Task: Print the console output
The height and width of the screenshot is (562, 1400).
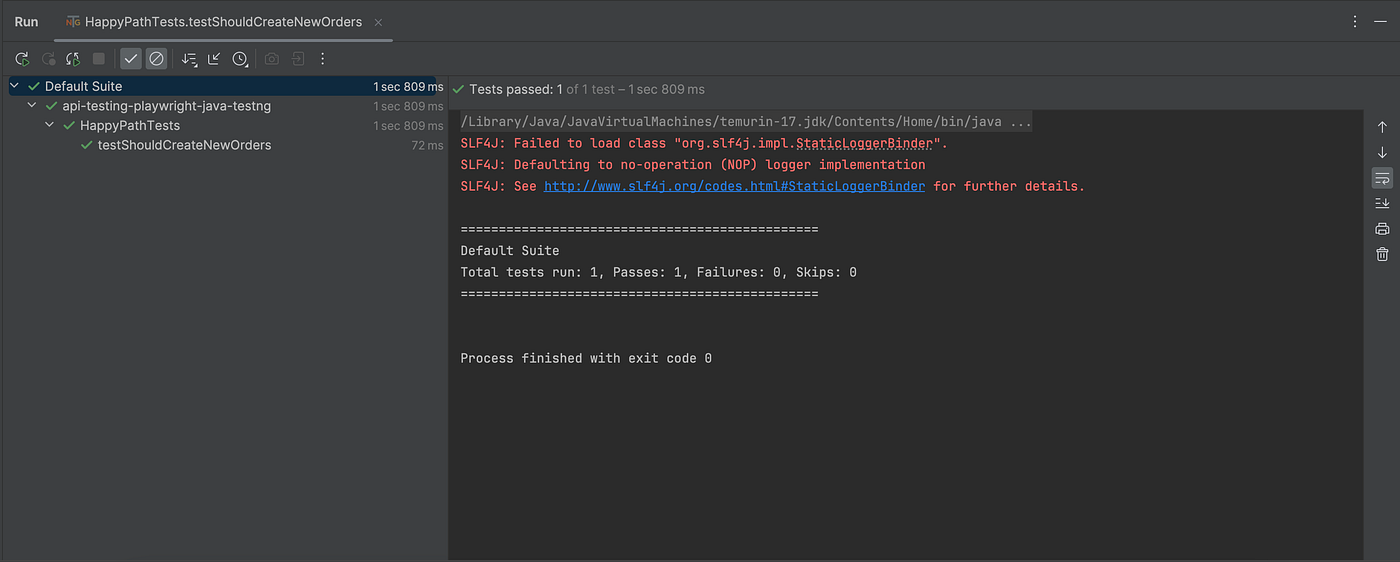Action: 1382,229
